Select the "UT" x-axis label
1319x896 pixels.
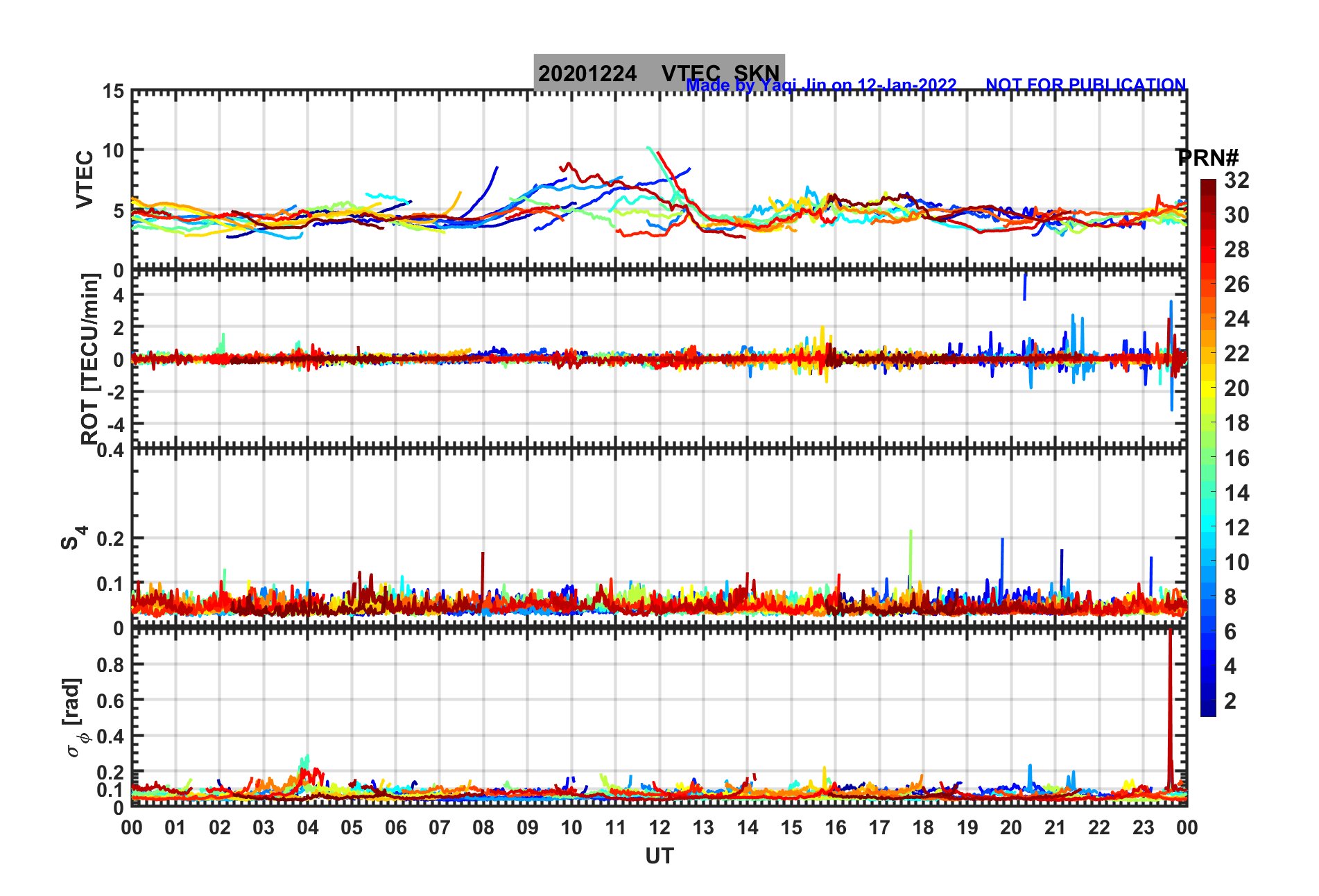tap(659, 856)
